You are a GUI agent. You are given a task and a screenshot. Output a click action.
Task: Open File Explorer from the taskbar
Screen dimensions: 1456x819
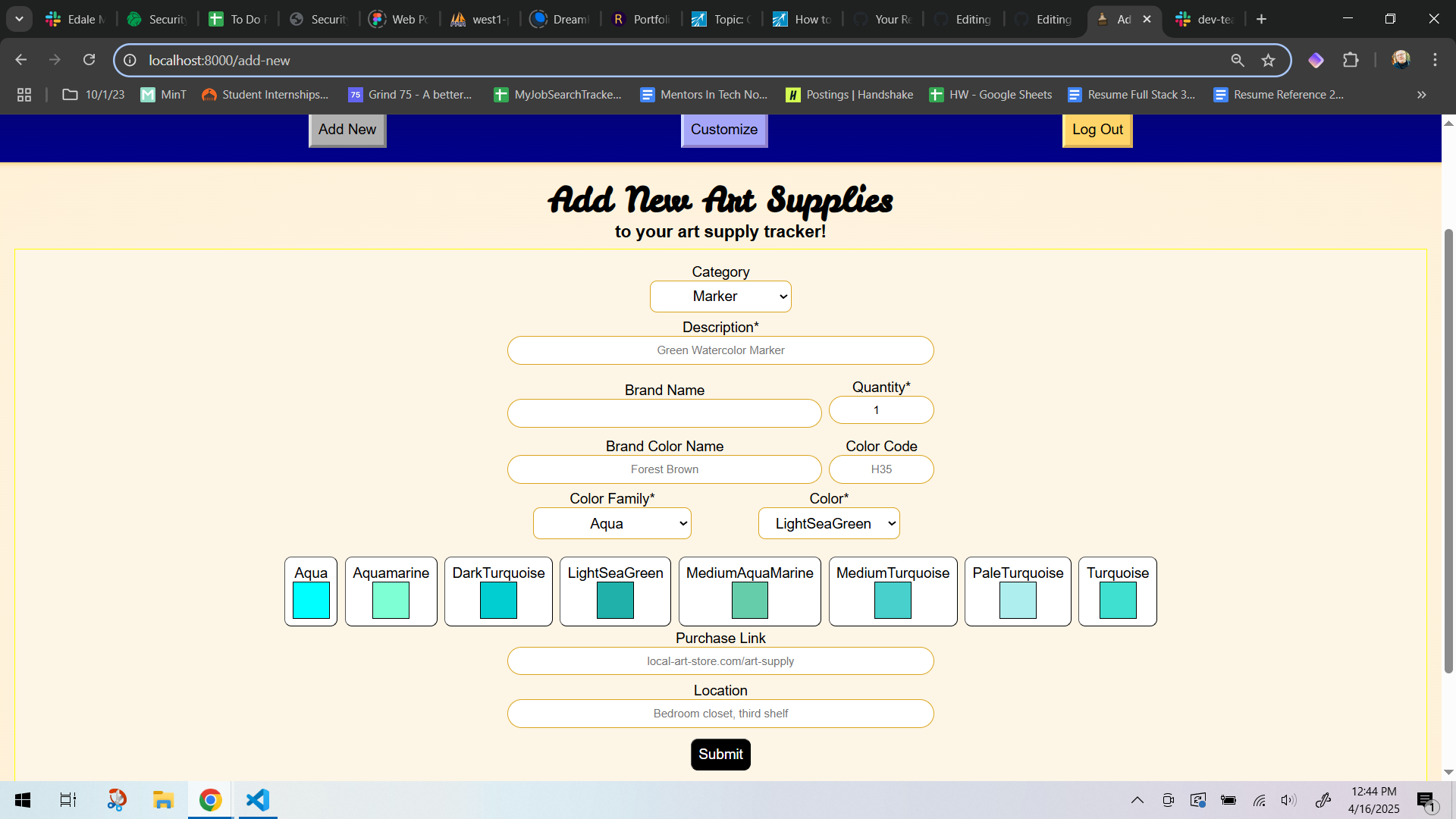tap(163, 800)
